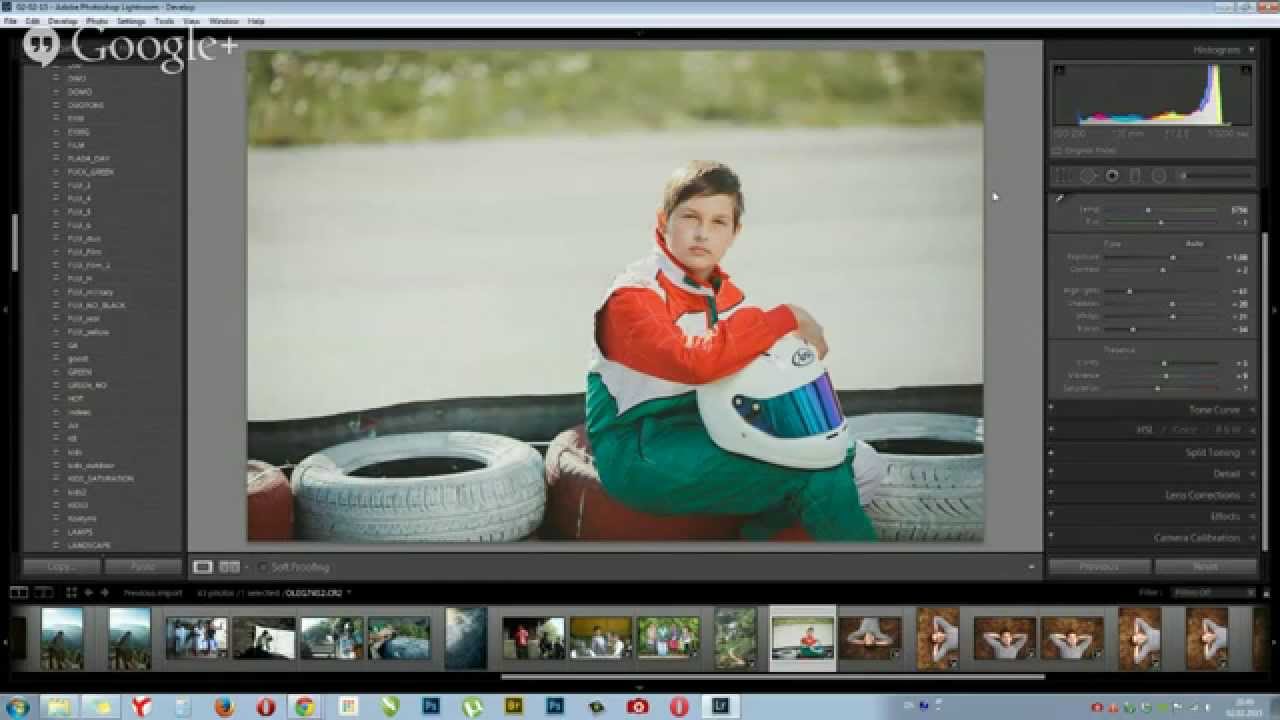Click the Previous button

pos(1098,566)
